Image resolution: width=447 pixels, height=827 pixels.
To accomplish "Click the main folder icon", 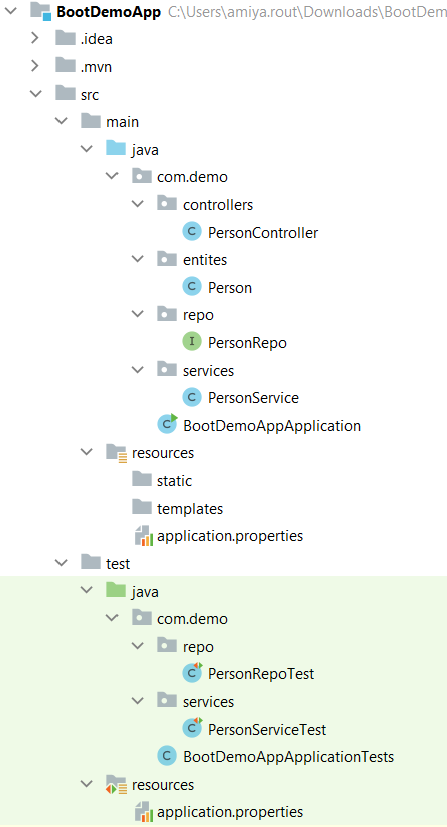I will coord(91,121).
